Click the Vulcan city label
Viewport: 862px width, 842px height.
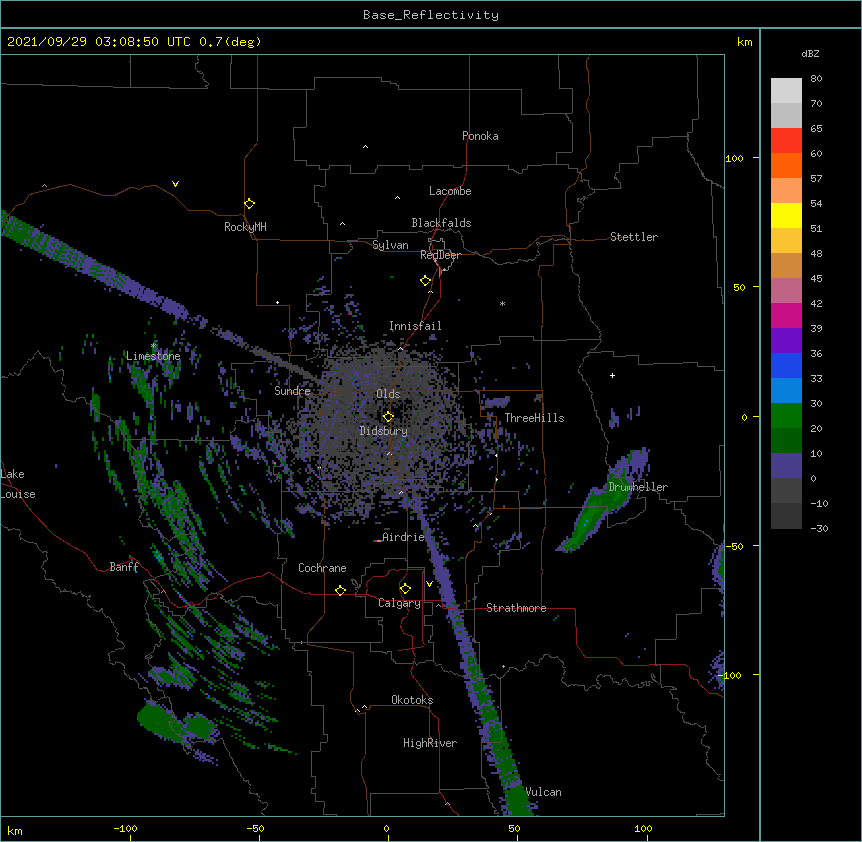coord(544,792)
